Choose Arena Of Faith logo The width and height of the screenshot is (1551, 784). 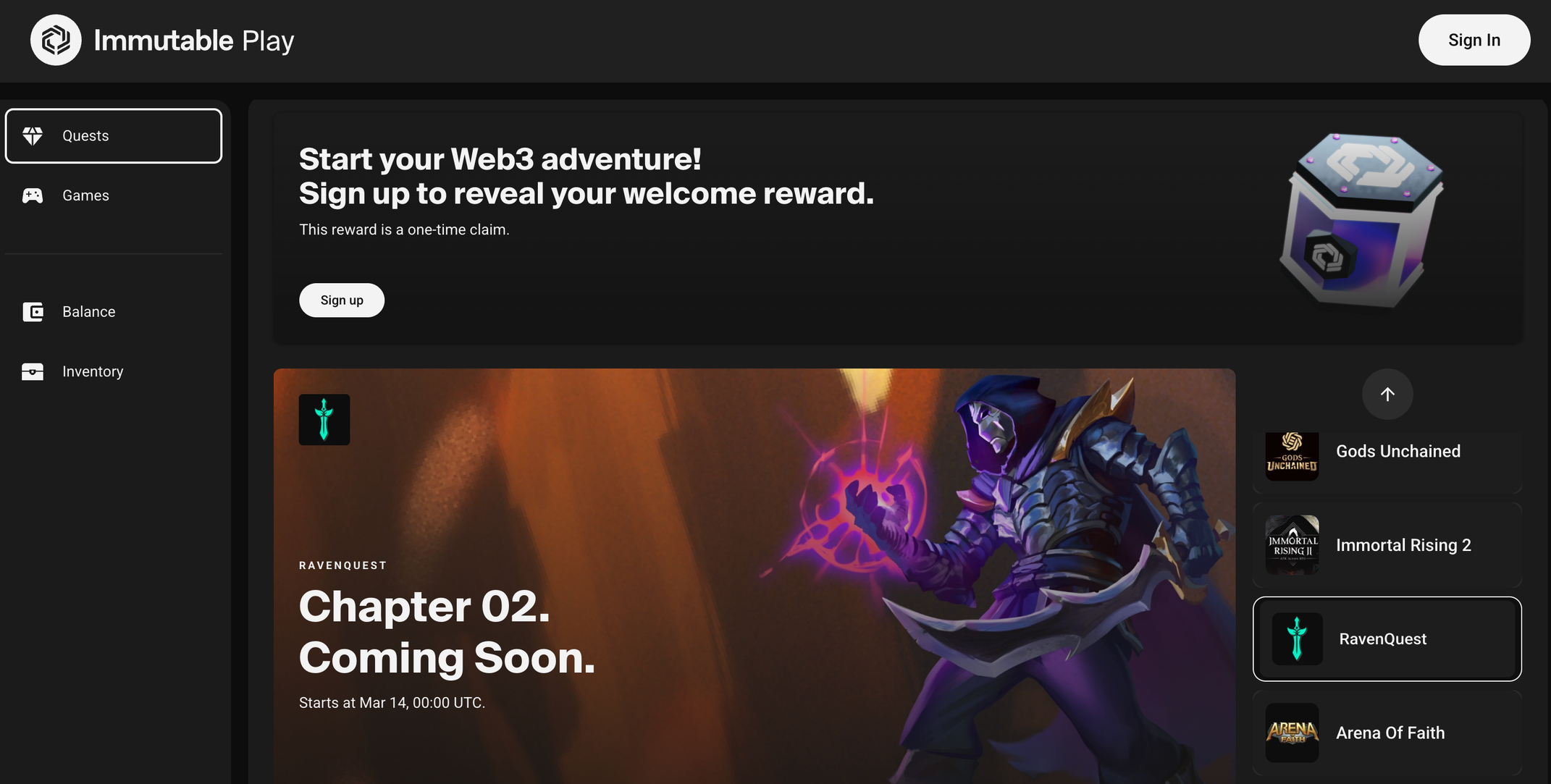click(1292, 733)
